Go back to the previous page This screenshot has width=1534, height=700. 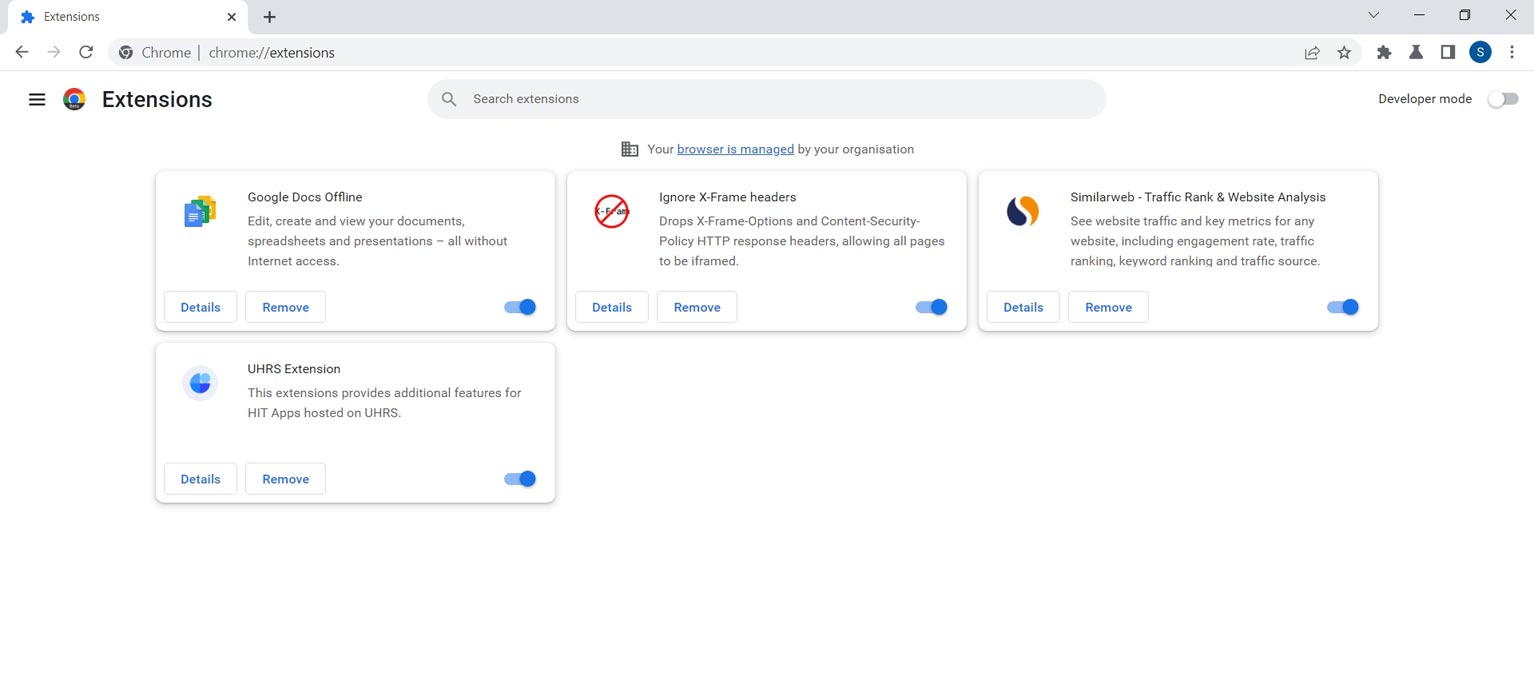22,52
